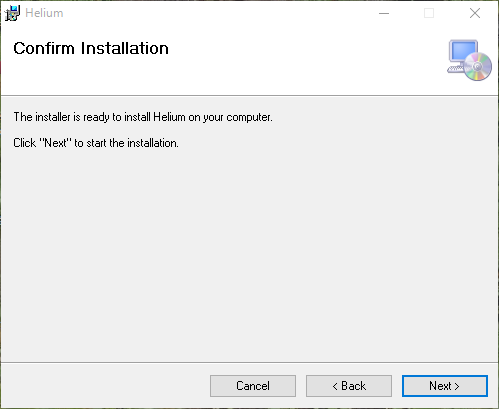The width and height of the screenshot is (499, 409).
Task: Click the quoted Next word in instructions
Action: coord(56,143)
